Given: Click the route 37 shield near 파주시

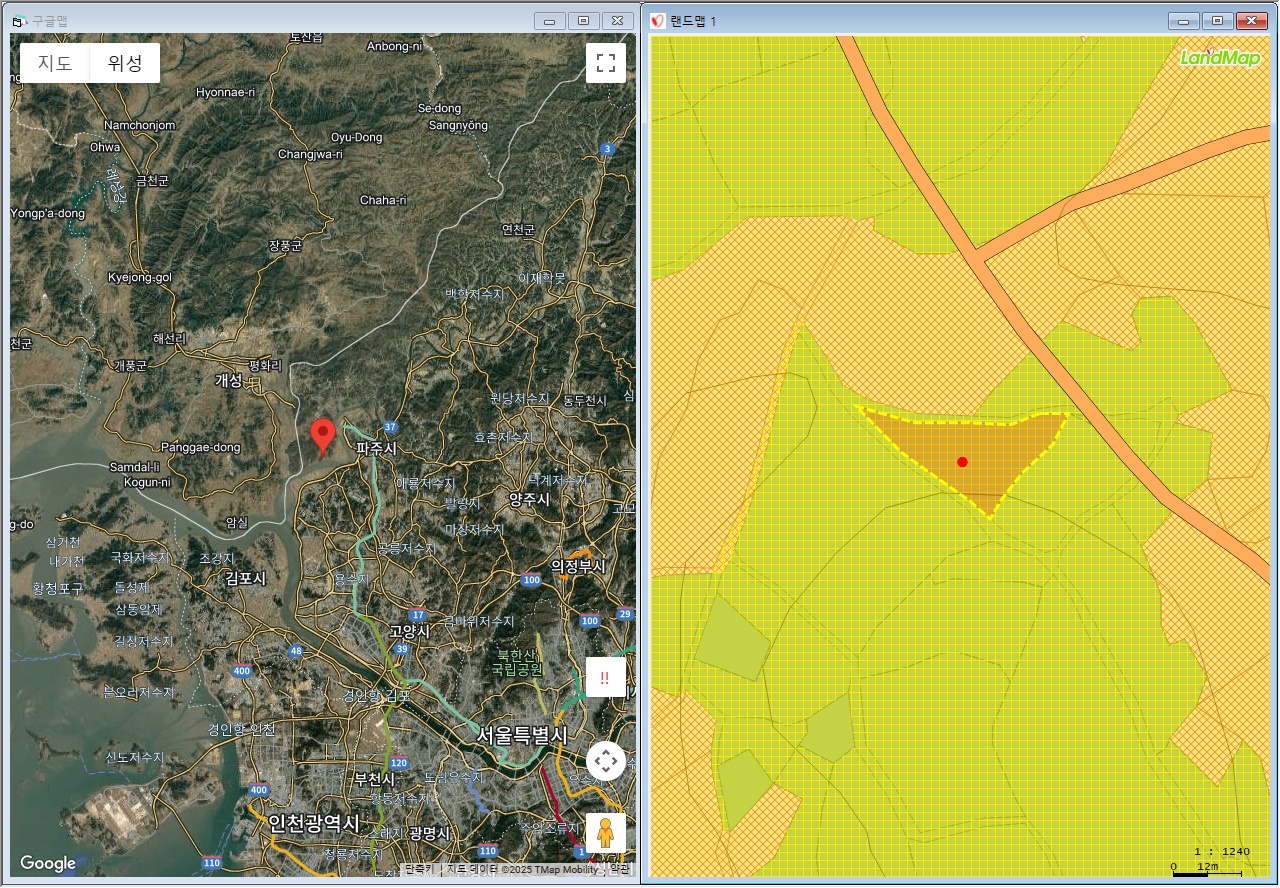Looking at the screenshot, I should (390, 427).
